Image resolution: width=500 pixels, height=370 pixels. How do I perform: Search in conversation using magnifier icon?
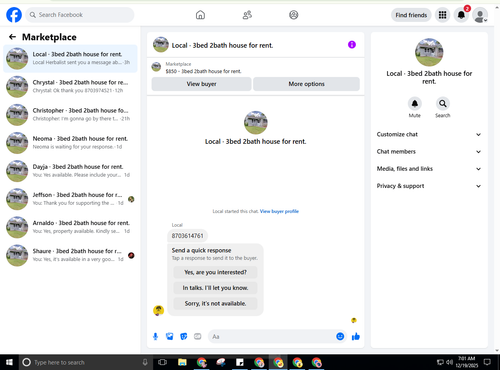point(443,104)
